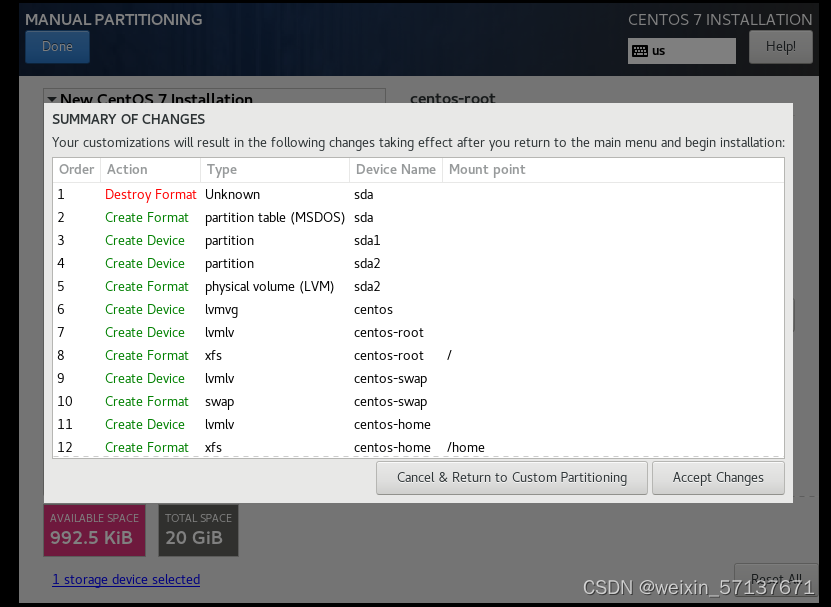Click 'Create Format' in order row 12
Image resolution: width=831 pixels, height=607 pixels.
147,447
